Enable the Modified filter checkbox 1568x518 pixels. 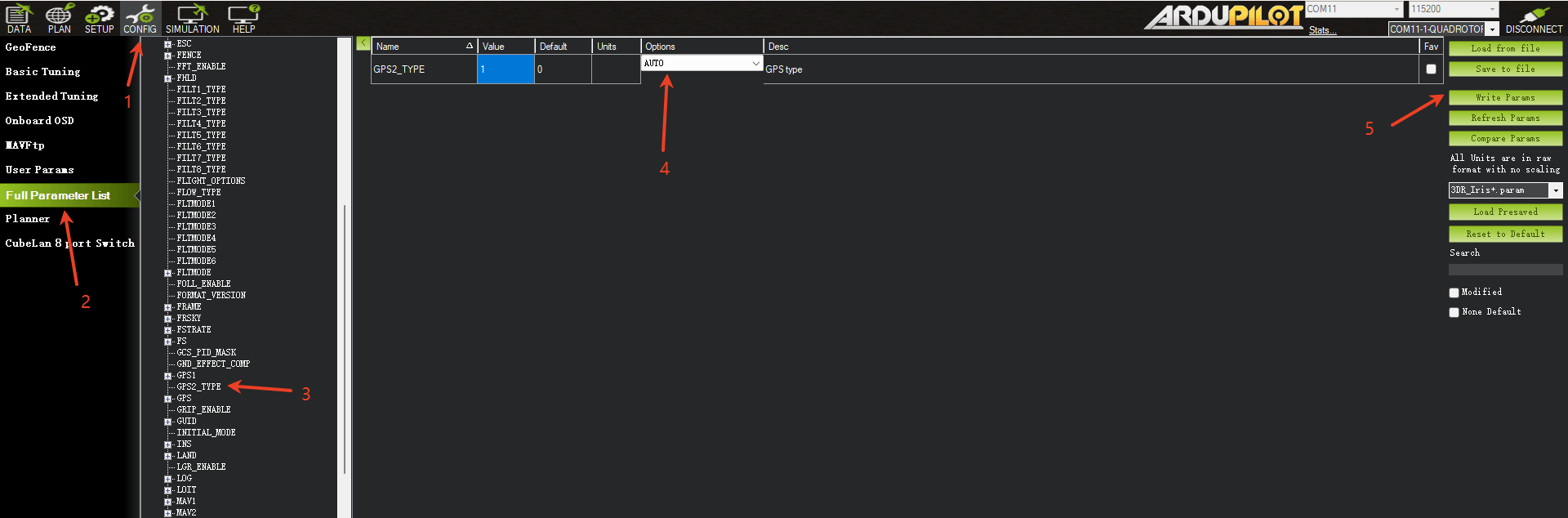click(x=1454, y=292)
